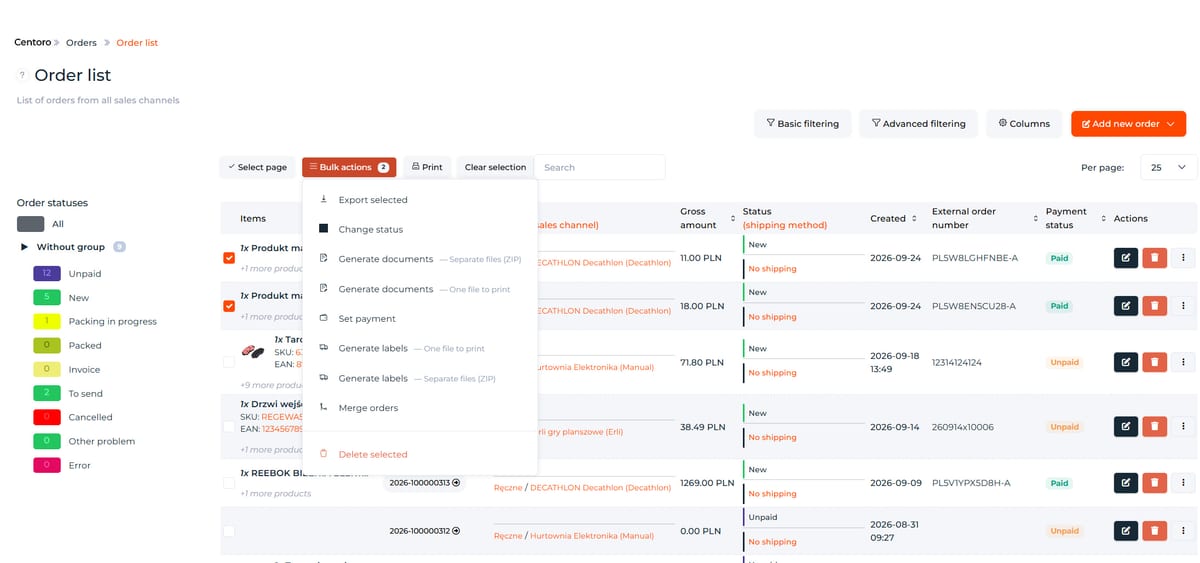Choose Export selected from bulk menu
The image size is (1200, 563).
pos(420,200)
